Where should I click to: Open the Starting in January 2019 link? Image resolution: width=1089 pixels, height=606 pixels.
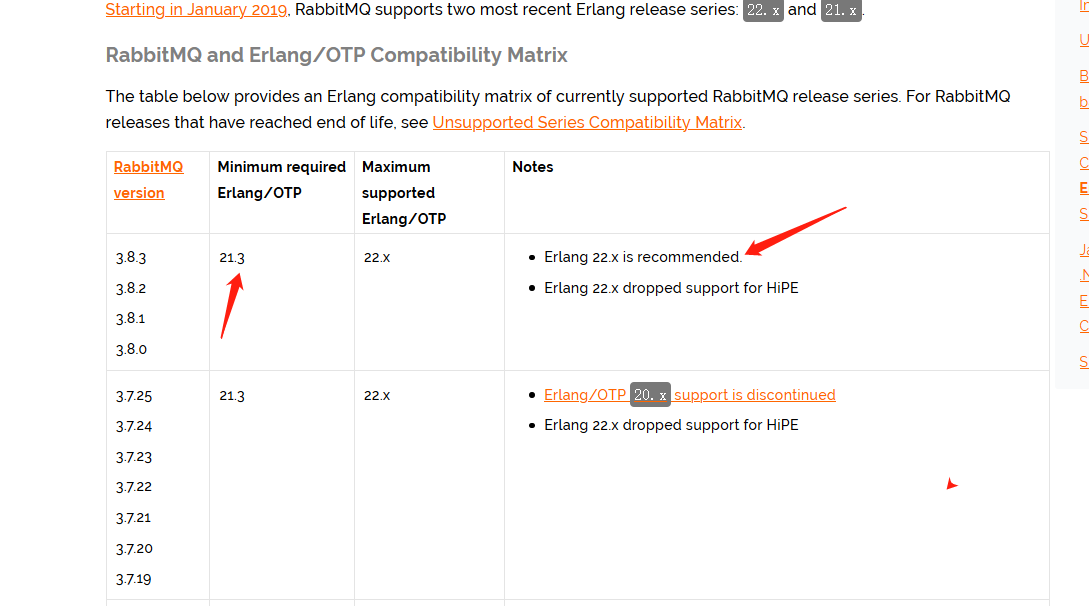coord(196,10)
